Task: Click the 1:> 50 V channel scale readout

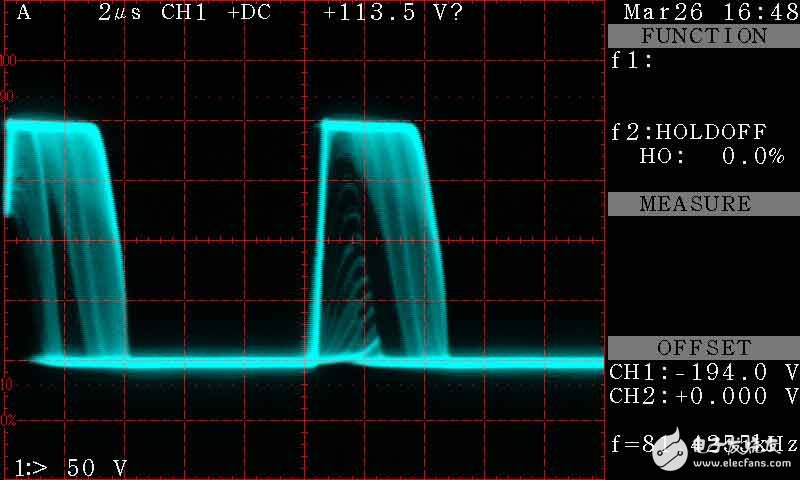Action: (71, 468)
